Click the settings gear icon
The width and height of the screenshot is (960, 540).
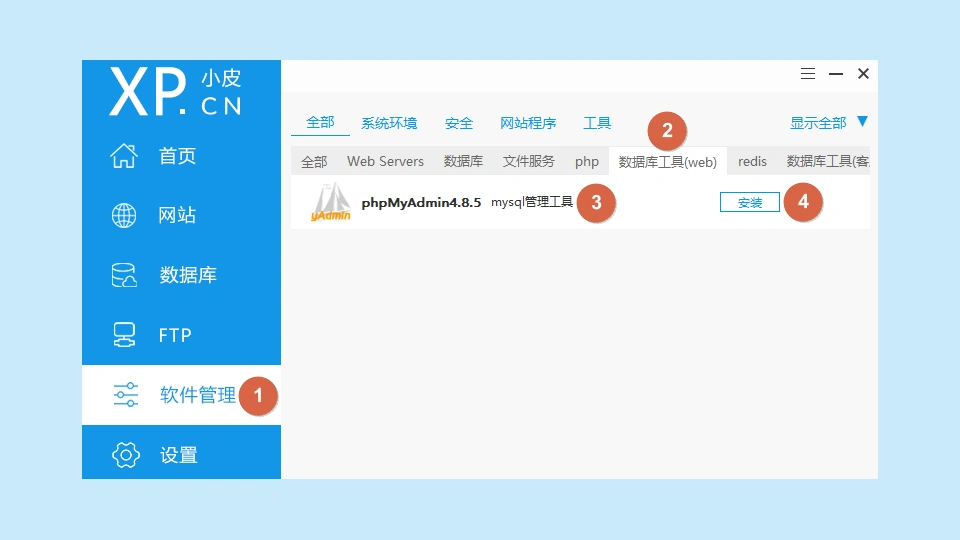[125, 455]
